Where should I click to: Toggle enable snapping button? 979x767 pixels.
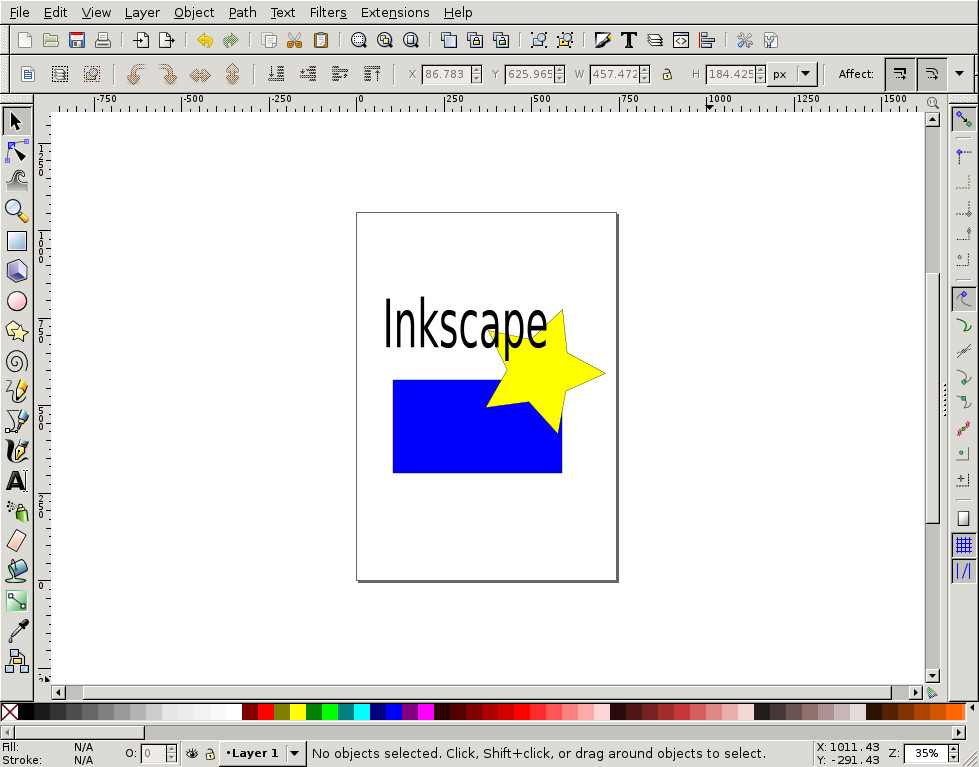click(964, 119)
